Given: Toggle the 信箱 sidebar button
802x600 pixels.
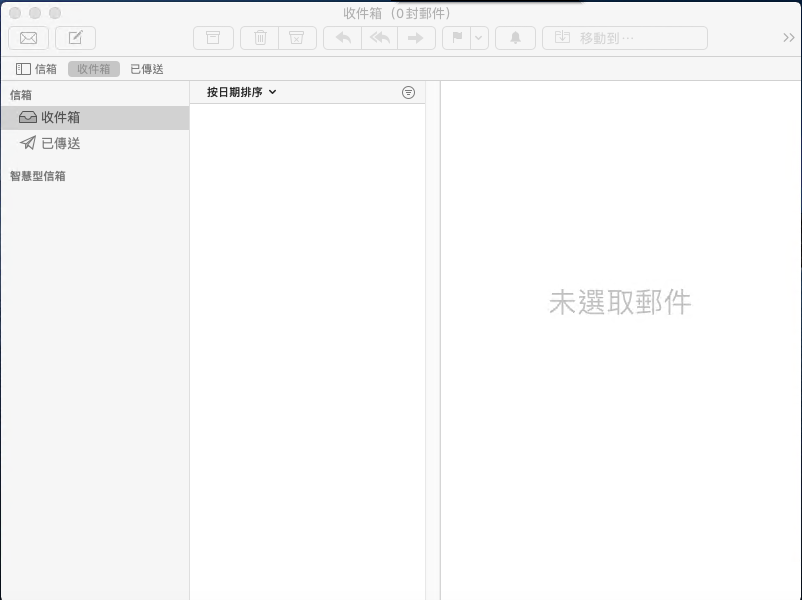Looking at the screenshot, I should click(36, 69).
